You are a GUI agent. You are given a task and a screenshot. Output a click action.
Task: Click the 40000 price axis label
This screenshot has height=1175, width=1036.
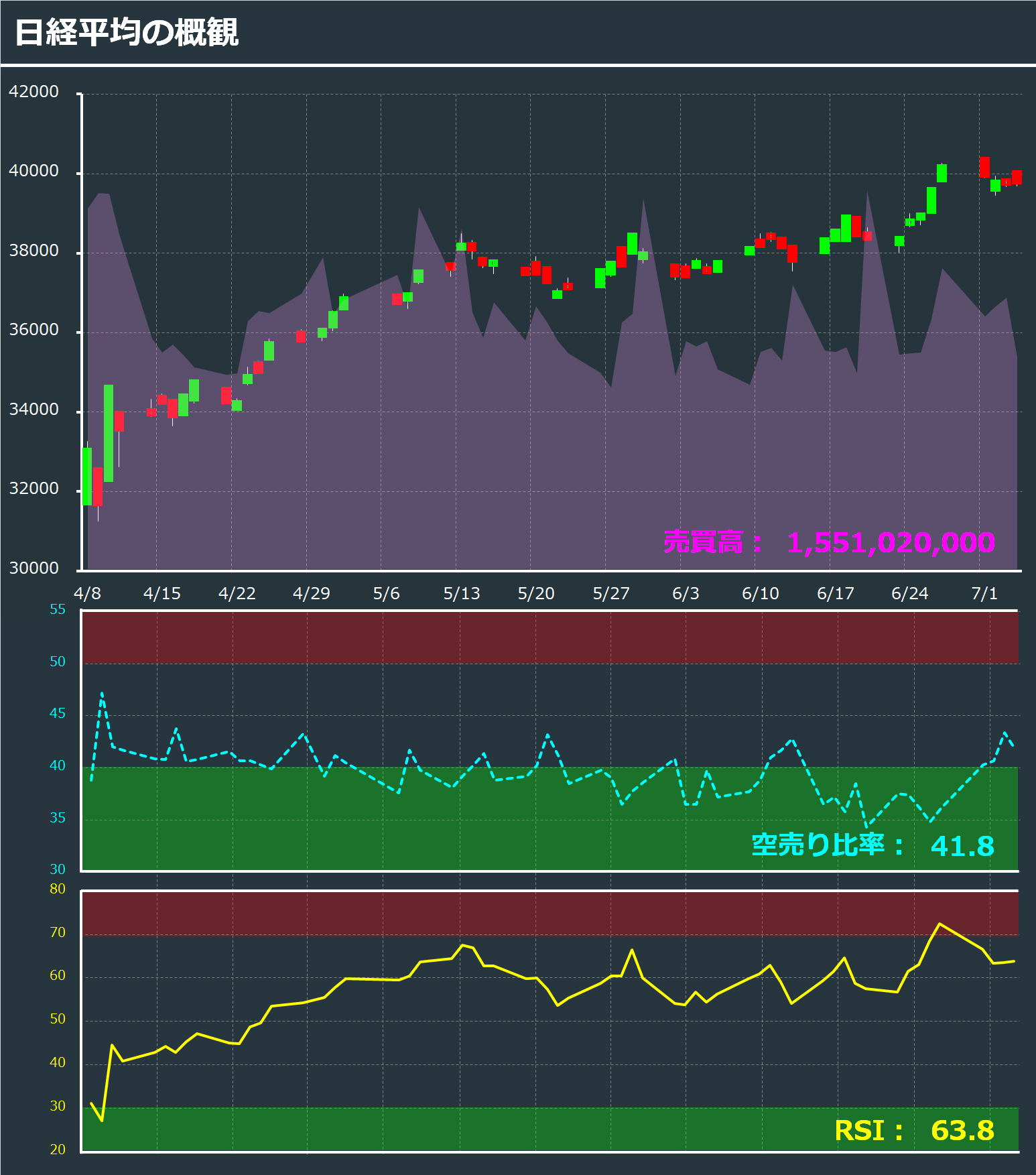[x=34, y=171]
